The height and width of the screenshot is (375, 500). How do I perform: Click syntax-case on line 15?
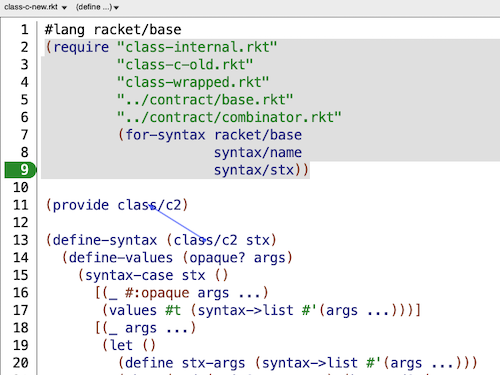(x=129, y=275)
